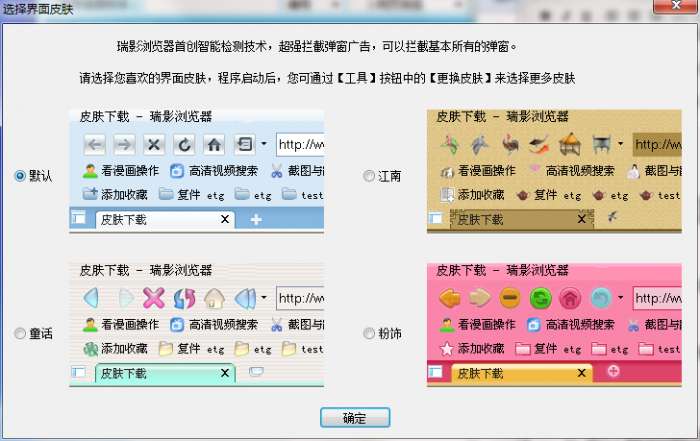Click the home icon in the default skin preview
The image size is (700, 441).
214,144
